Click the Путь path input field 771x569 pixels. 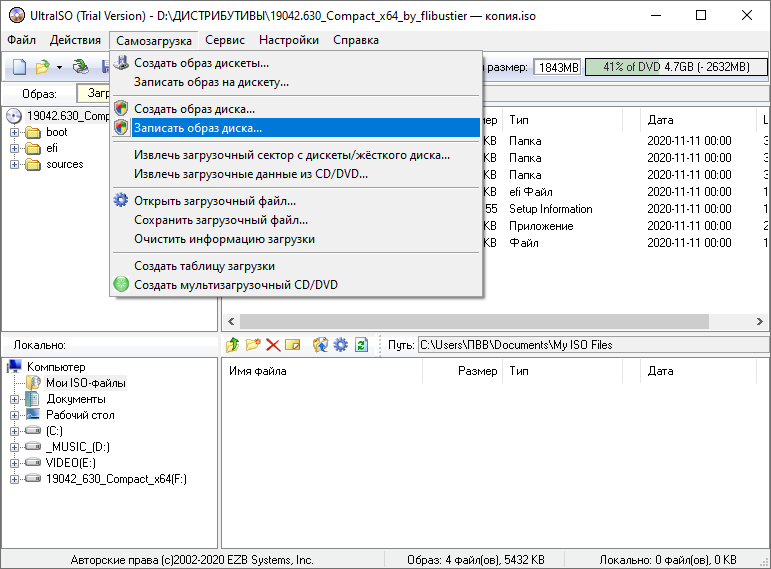coord(593,345)
